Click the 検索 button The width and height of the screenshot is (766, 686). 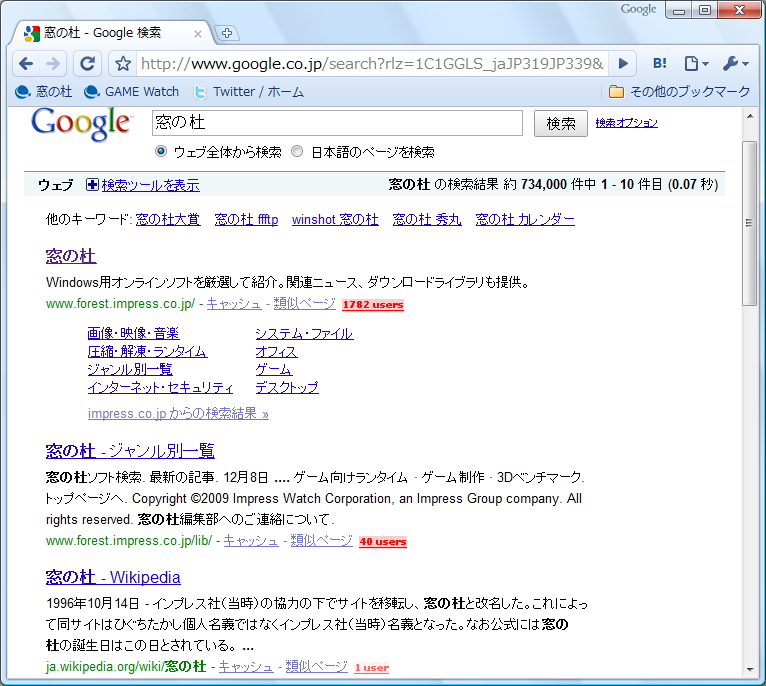pyautogui.click(x=560, y=123)
